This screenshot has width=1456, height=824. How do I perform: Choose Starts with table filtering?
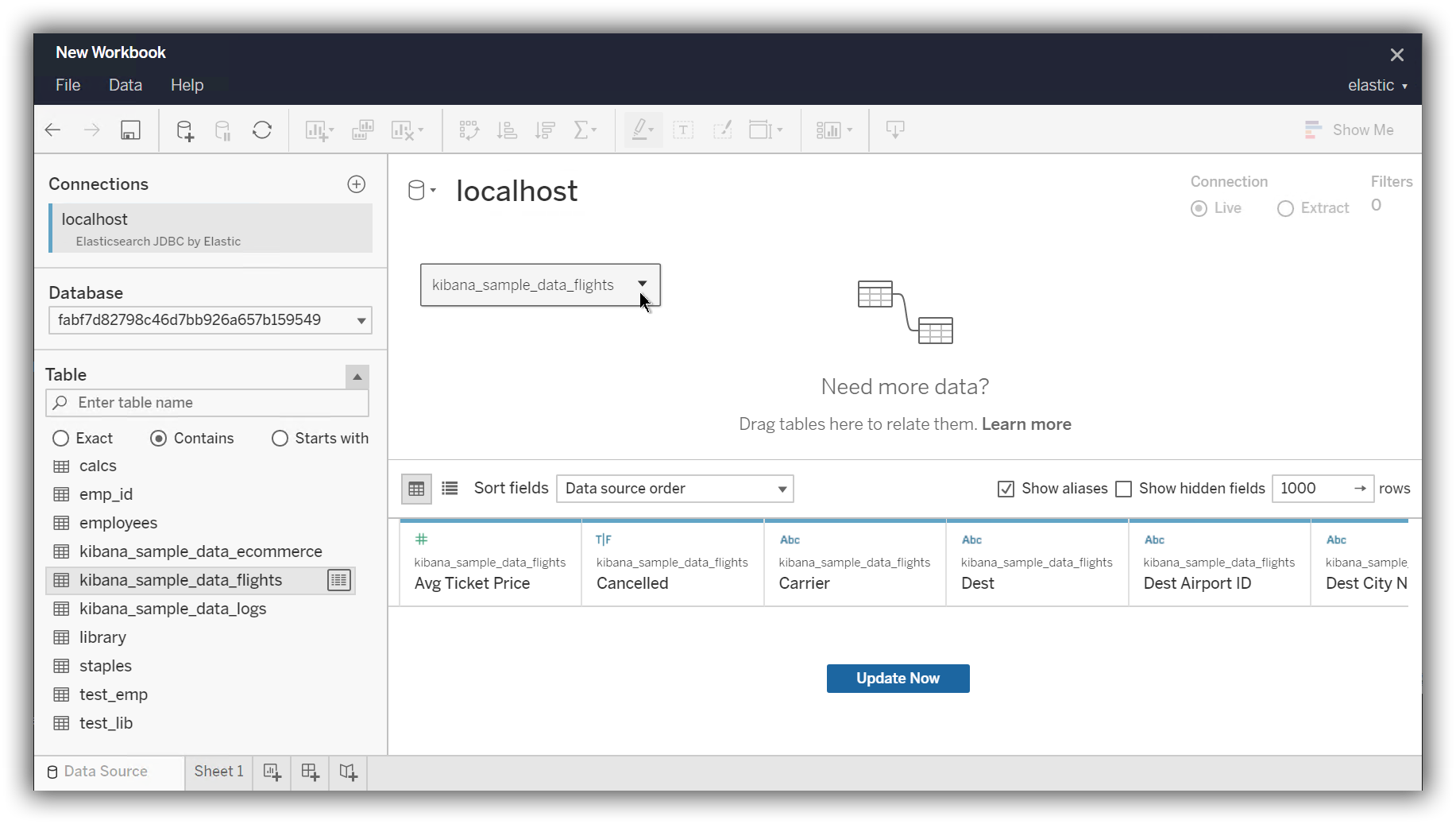coord(280,438)
